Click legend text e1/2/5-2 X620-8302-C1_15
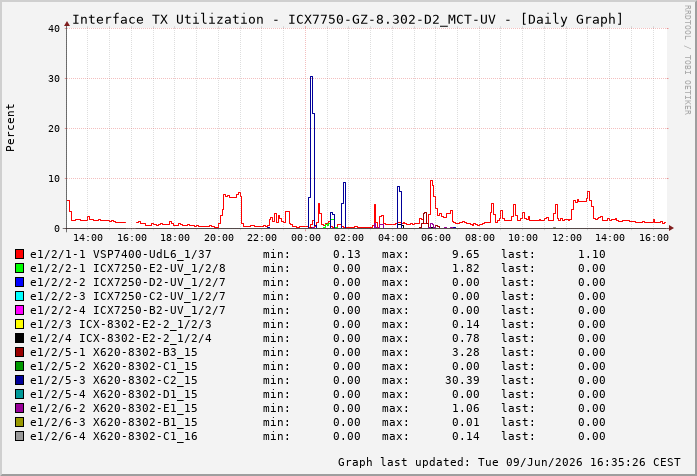This screenshot has width=697, height=476. [x=114, y=366]
